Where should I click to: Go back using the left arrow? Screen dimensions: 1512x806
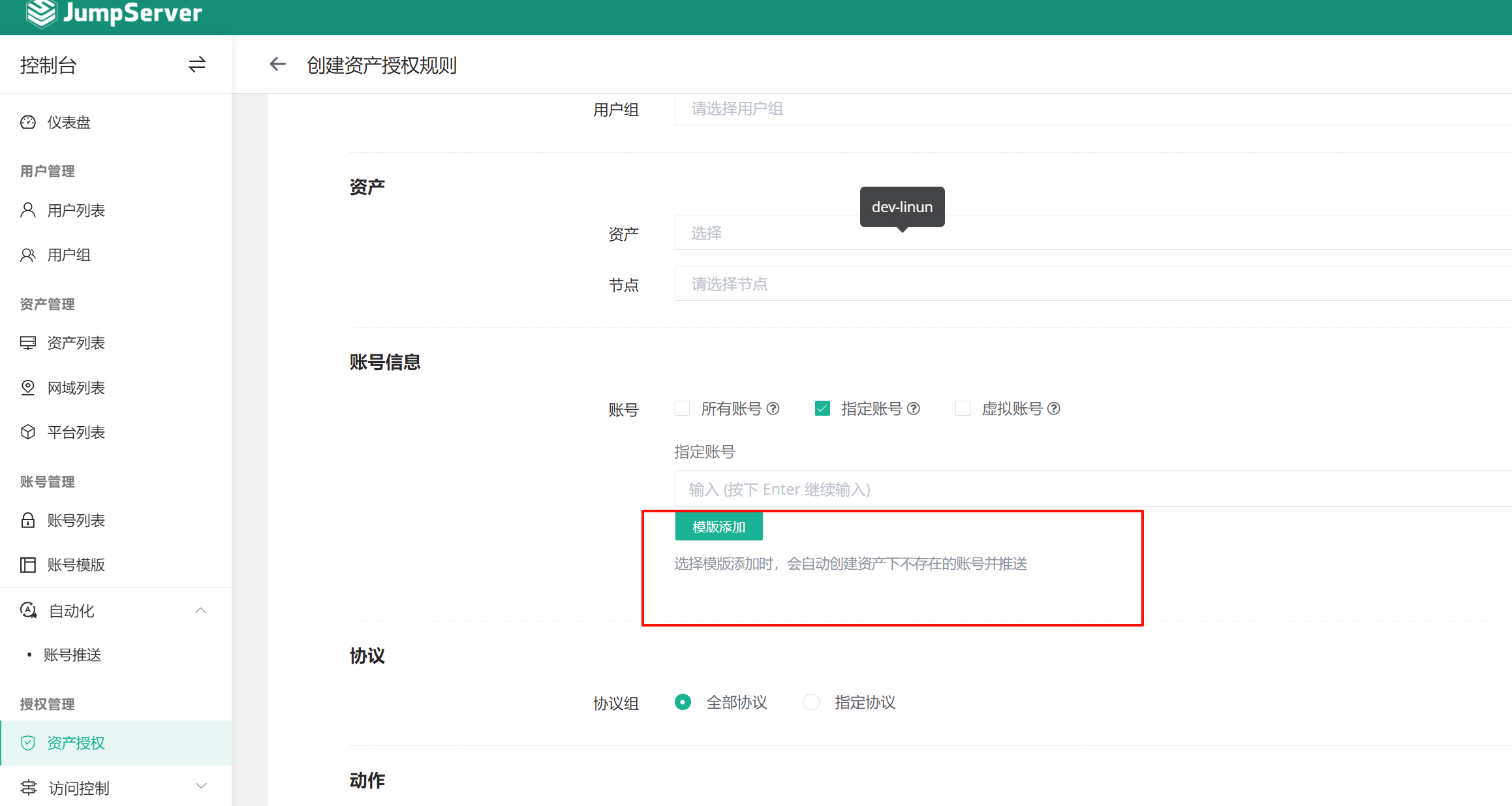(278, 64)
